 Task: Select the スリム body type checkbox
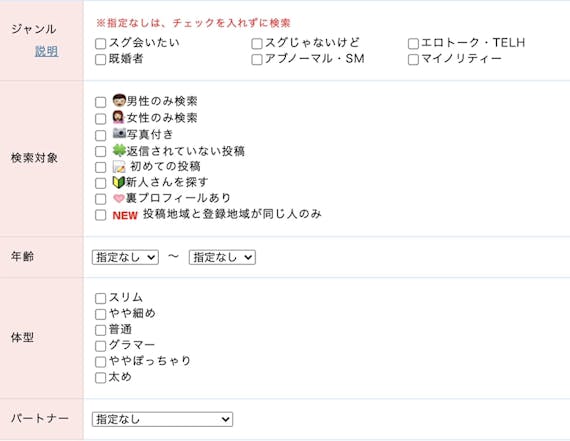100,298
